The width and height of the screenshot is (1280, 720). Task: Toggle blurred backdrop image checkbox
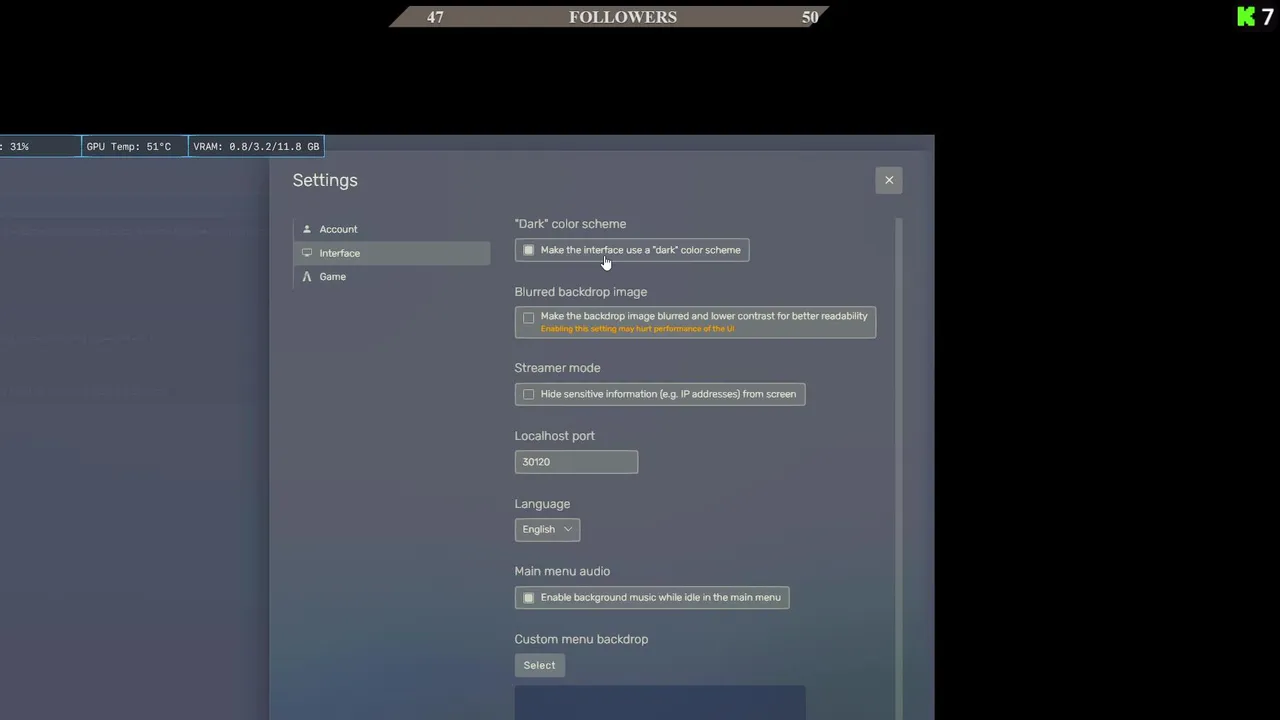point(529,318)
